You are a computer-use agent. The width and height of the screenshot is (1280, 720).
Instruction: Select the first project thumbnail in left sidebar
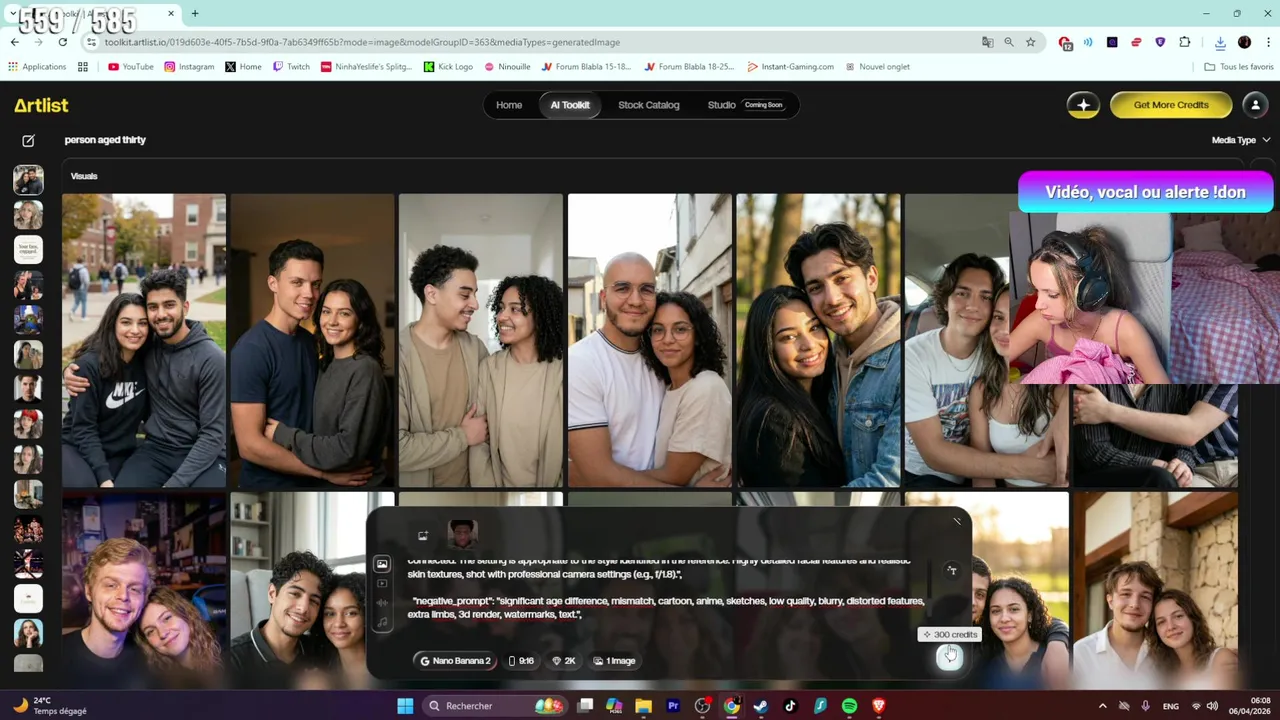pyautogui.click(x=28, y=180)
